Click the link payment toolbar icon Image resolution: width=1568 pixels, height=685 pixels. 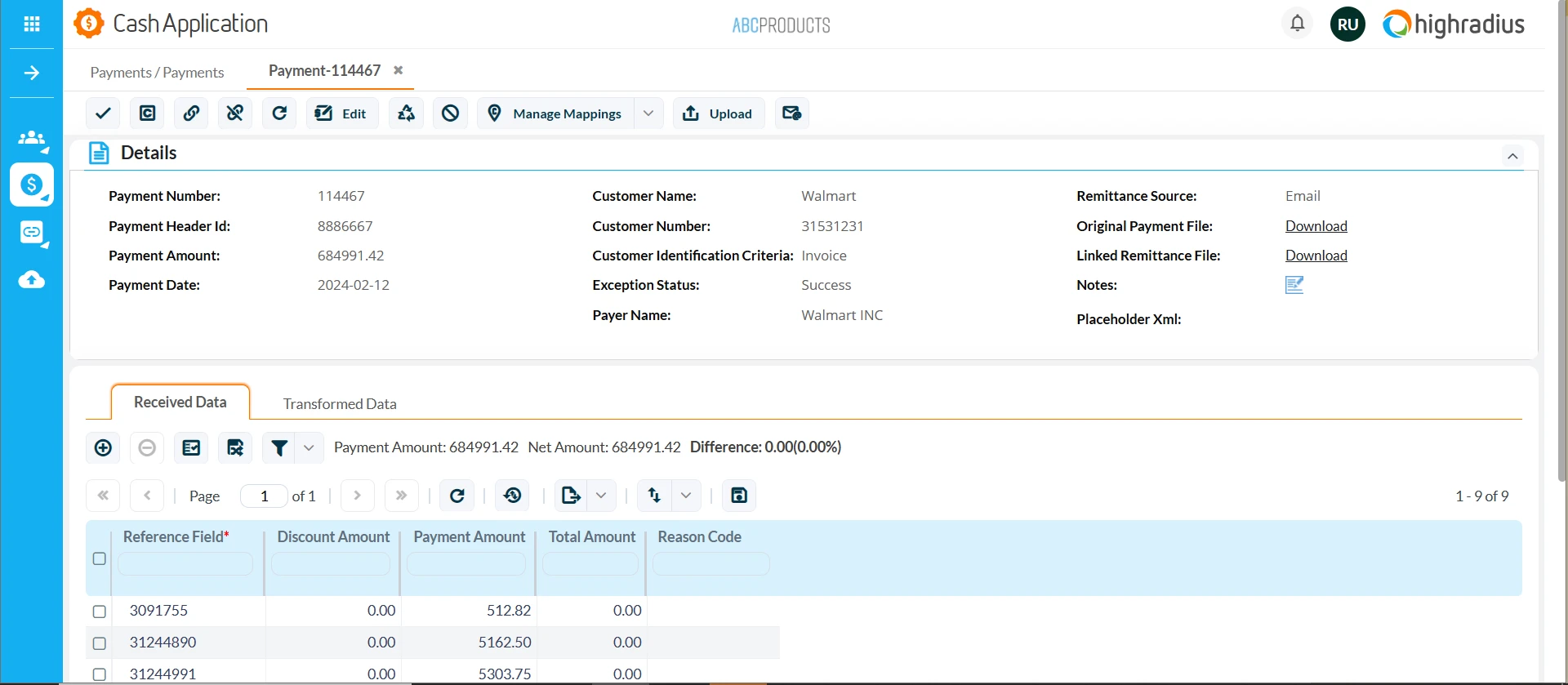[x=191, y=113]
